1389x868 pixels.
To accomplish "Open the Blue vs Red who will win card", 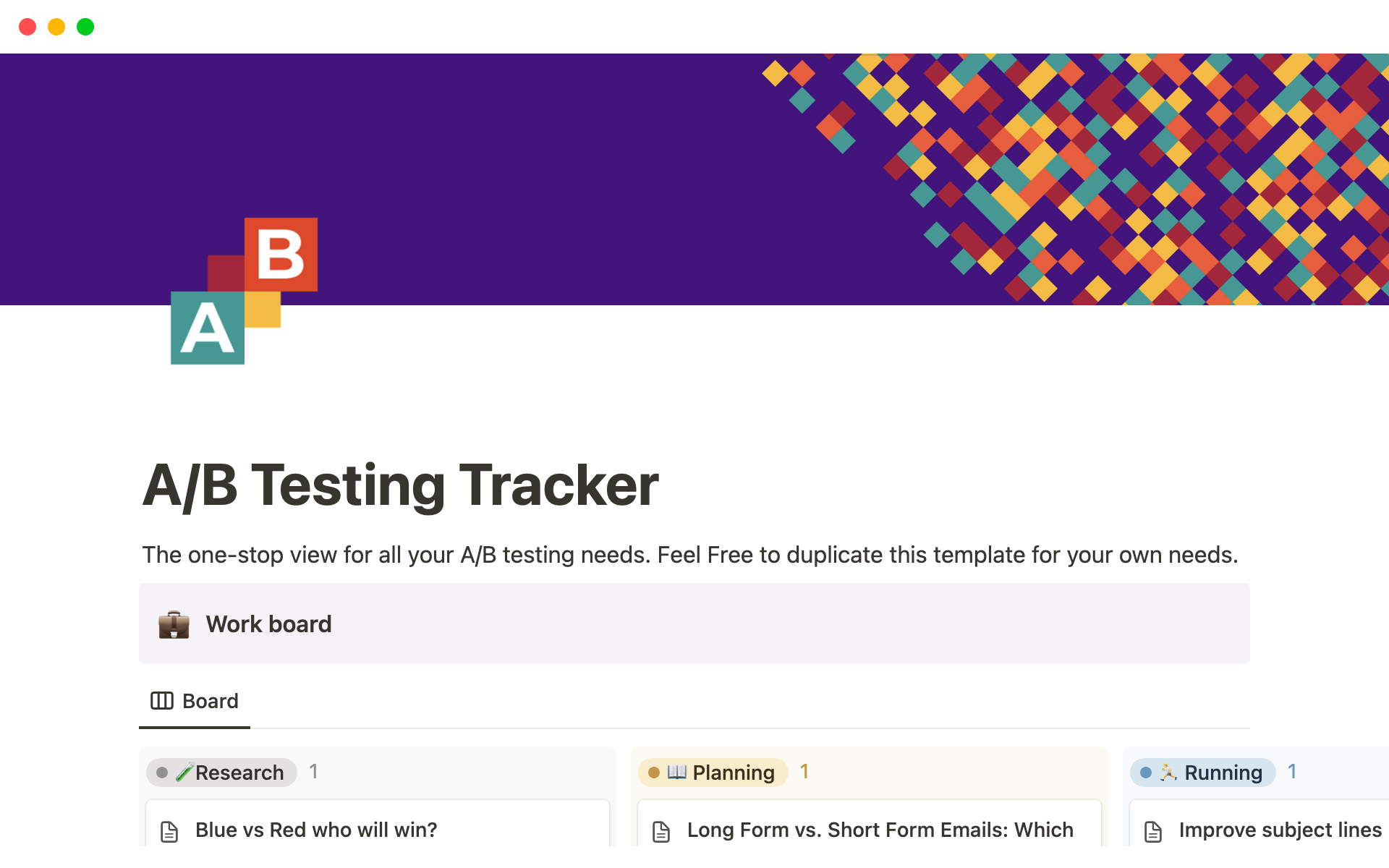I will click(316, 830).
